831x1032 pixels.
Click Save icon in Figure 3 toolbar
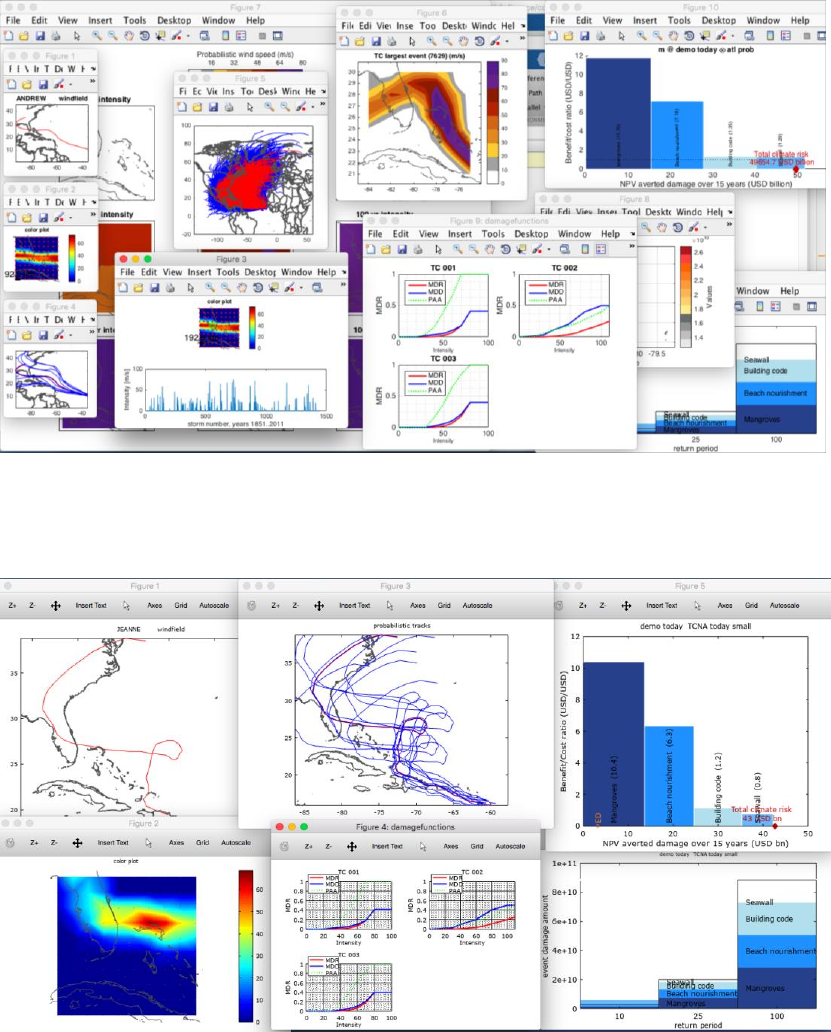point(155,288)
